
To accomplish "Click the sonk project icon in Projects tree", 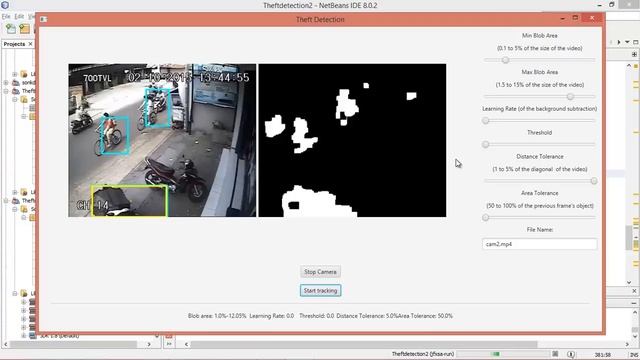I will coord(16,83).
